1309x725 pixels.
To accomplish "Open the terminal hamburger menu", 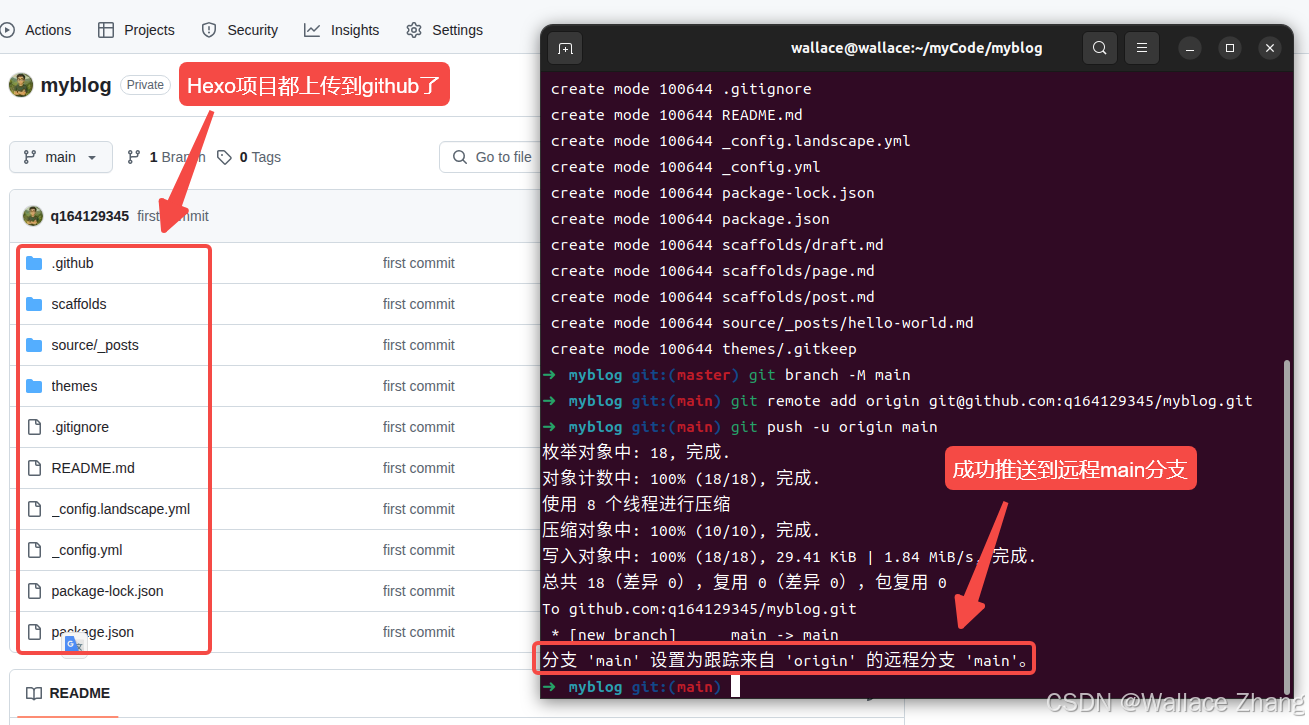I will (x=1142, y=48).
